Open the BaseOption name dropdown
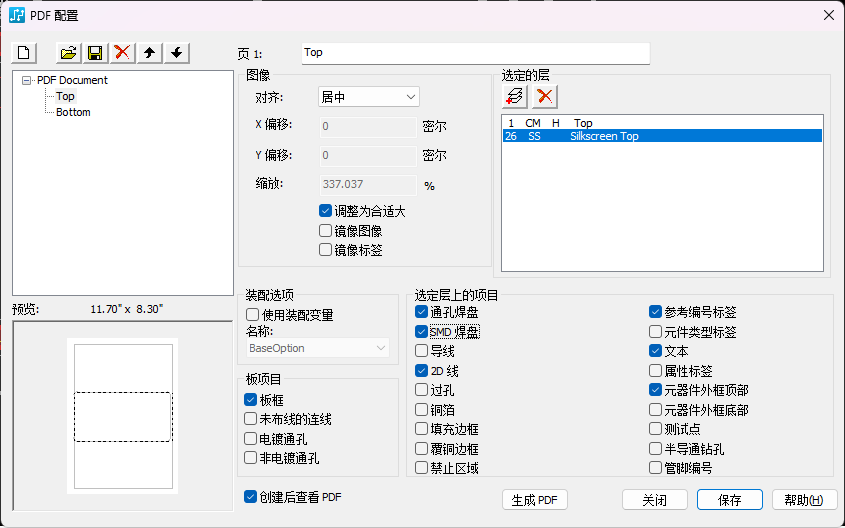Screen dimensions: 845x528 point(318,348)
